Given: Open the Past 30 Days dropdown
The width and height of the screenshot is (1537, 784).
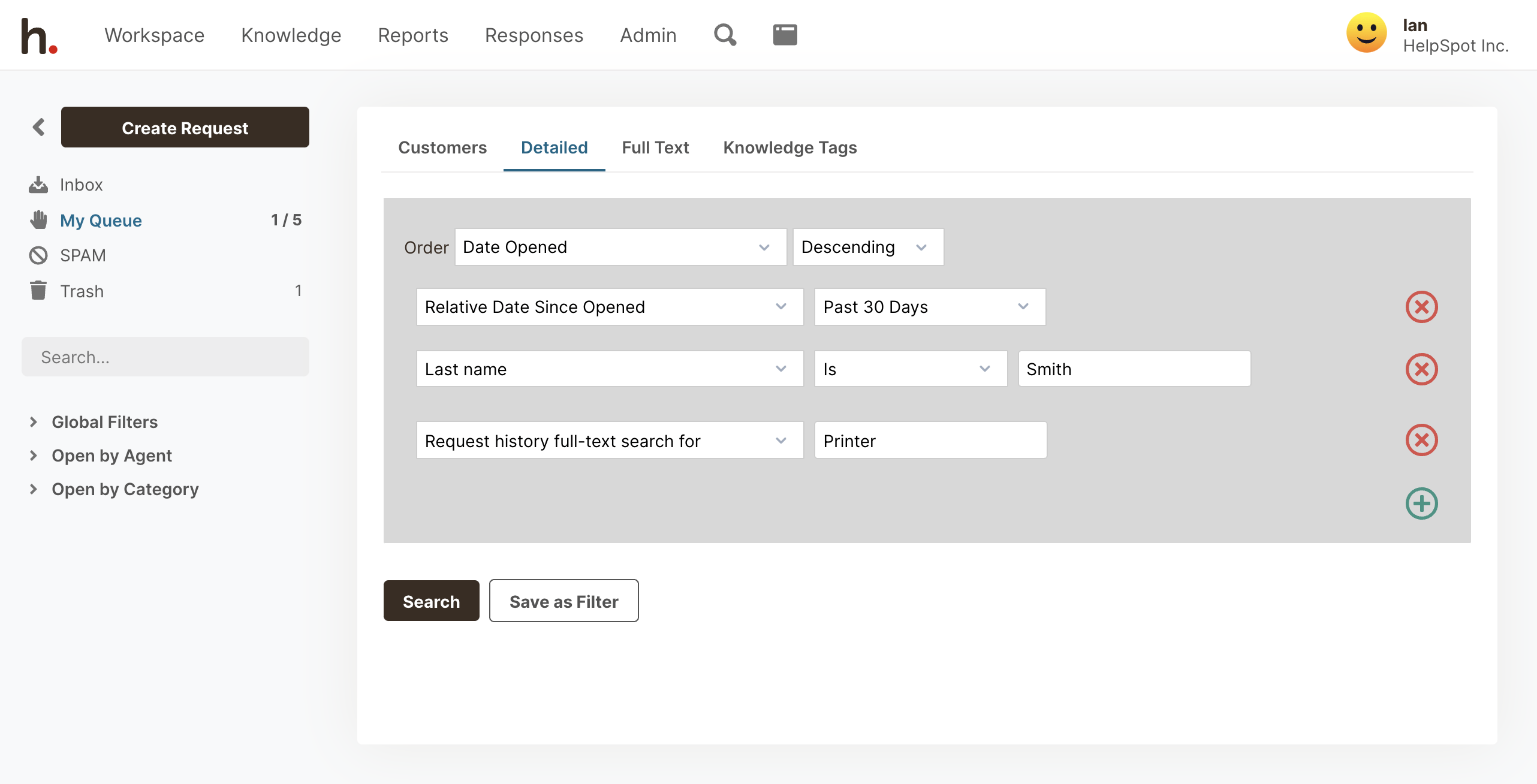Looking at the screenshot, I should click(929, 307).
